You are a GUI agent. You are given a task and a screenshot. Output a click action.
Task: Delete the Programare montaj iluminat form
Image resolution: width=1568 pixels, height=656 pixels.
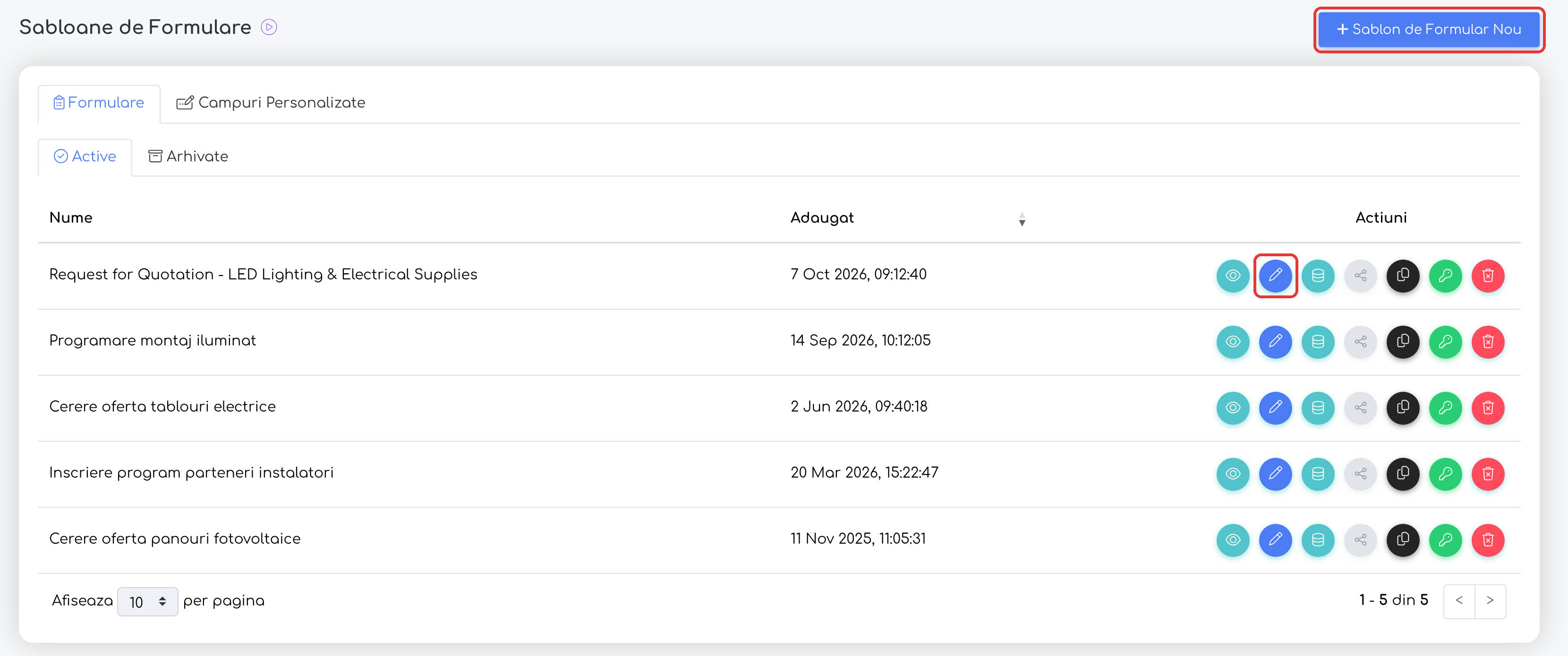click(x=1488, y=342)
